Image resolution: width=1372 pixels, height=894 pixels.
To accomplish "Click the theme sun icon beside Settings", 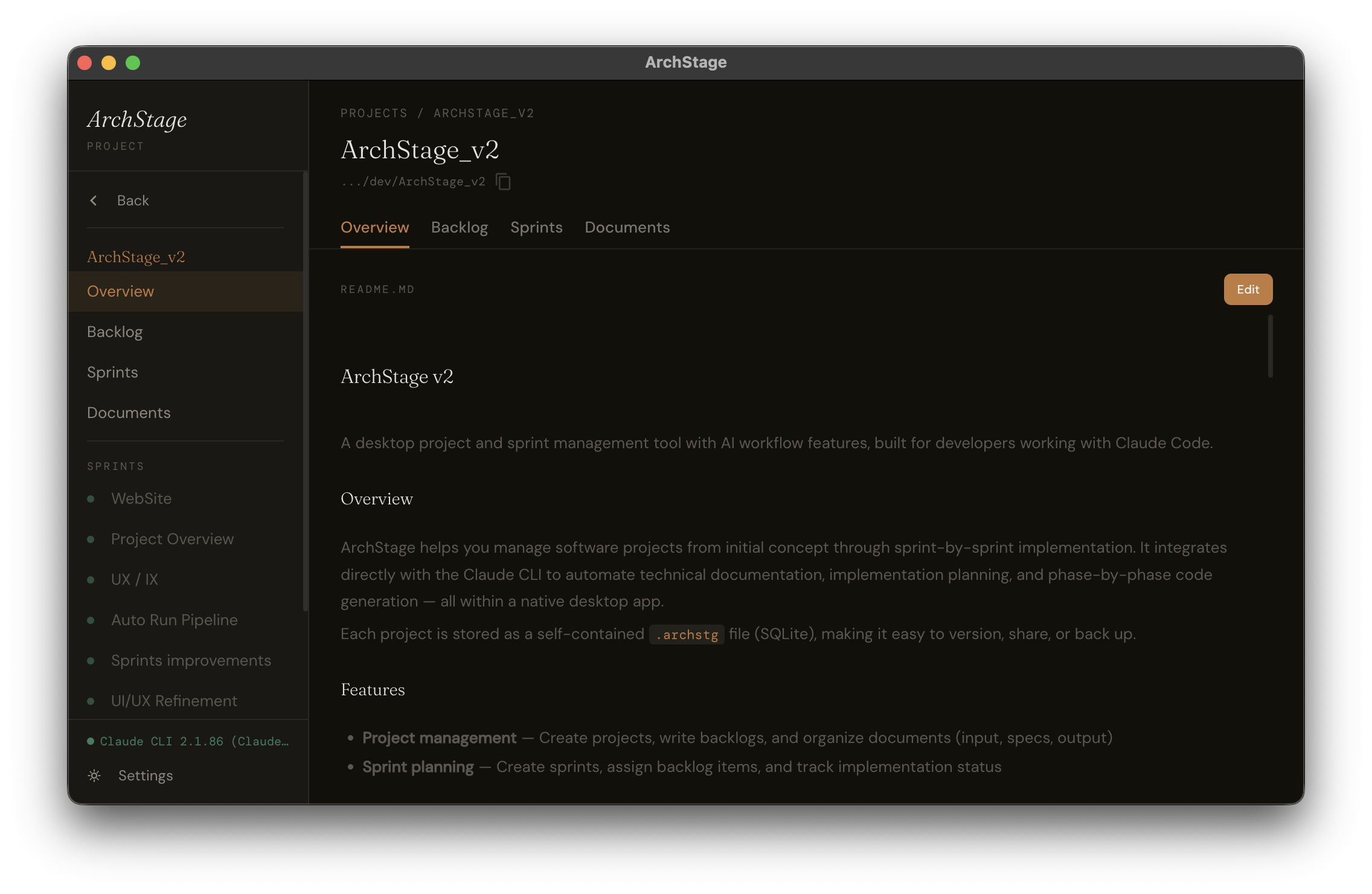I will point(94,776).
